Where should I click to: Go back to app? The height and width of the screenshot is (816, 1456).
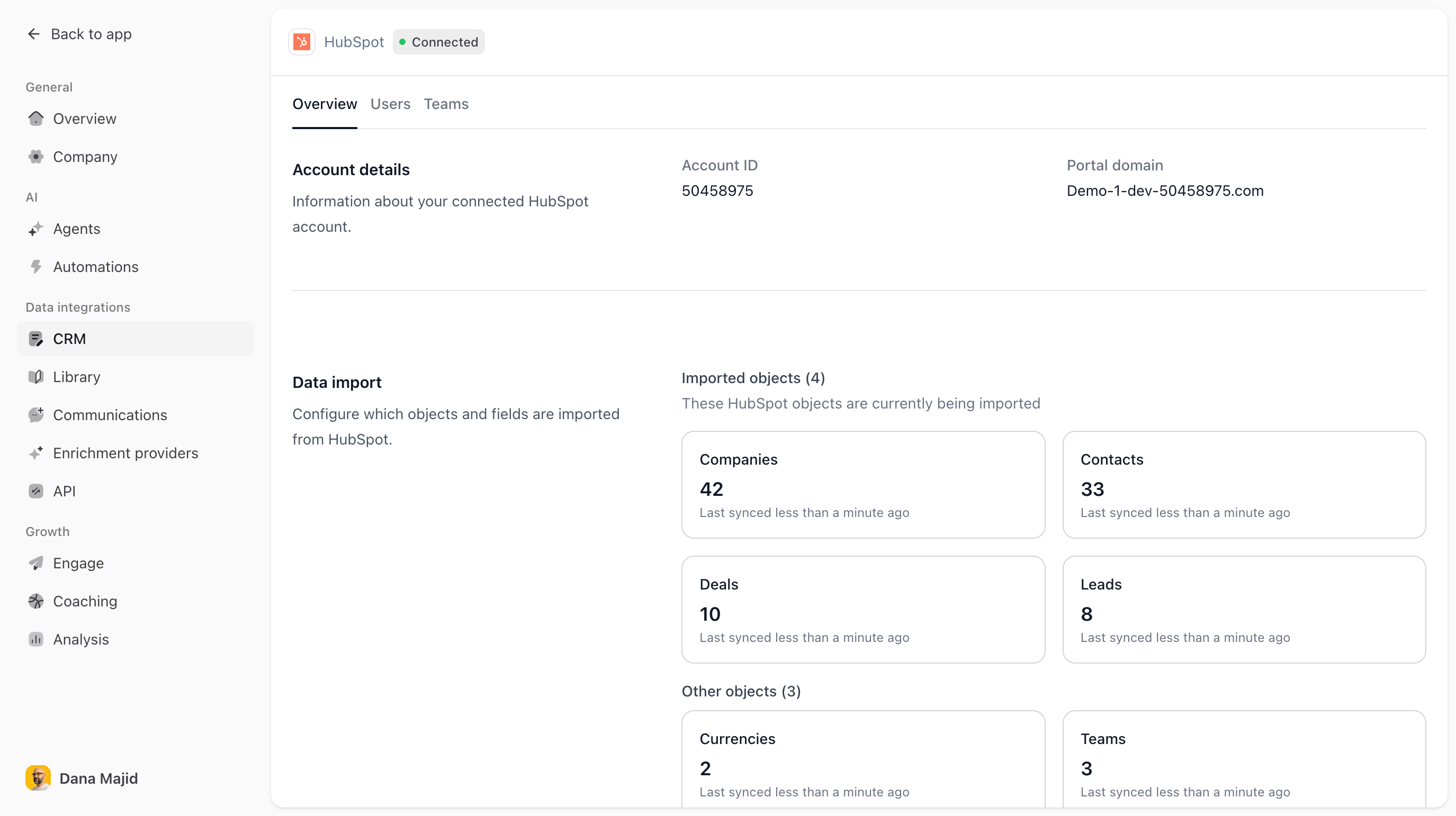click(79, 34)
